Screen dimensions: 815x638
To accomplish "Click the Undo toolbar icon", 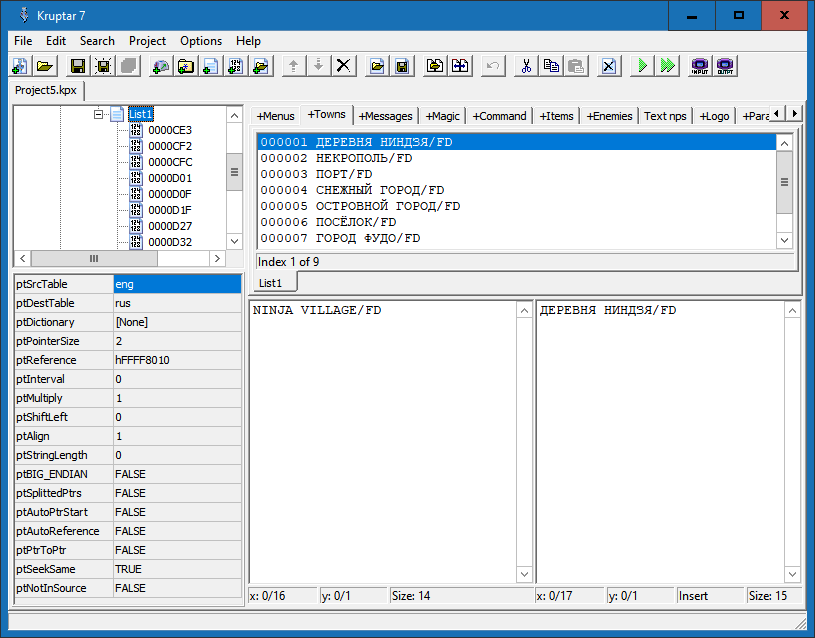I will point(493,66).
